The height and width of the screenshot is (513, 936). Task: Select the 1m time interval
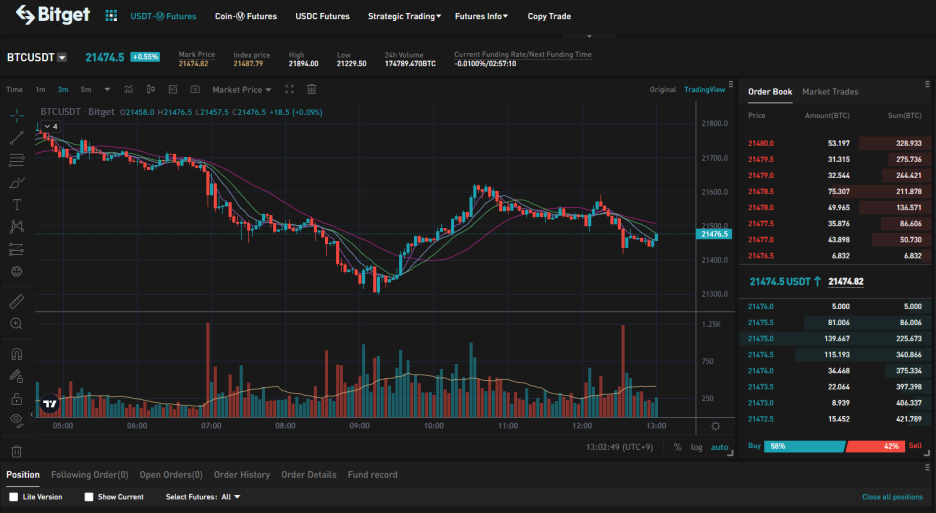[x=40, y=90]
